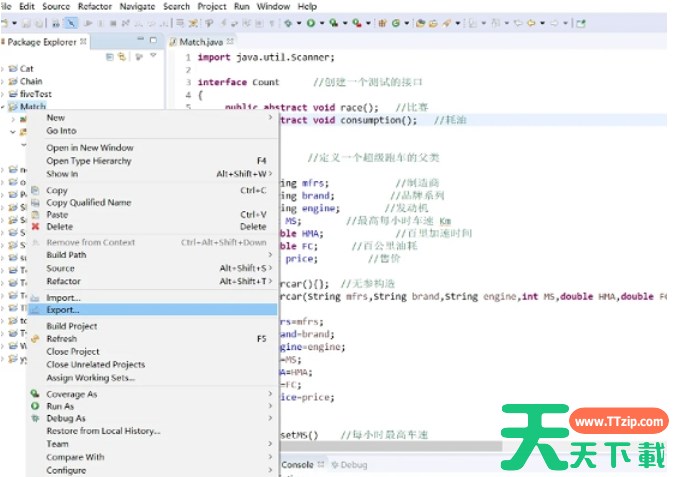673x477 pixels.
Task: Switch to the Console tab
Action: (296, 465)
